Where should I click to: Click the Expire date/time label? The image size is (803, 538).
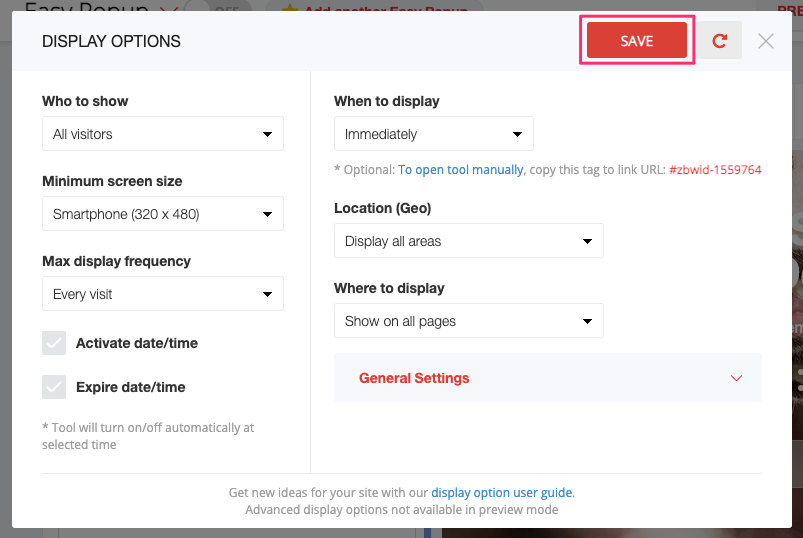tap(131, 387)
